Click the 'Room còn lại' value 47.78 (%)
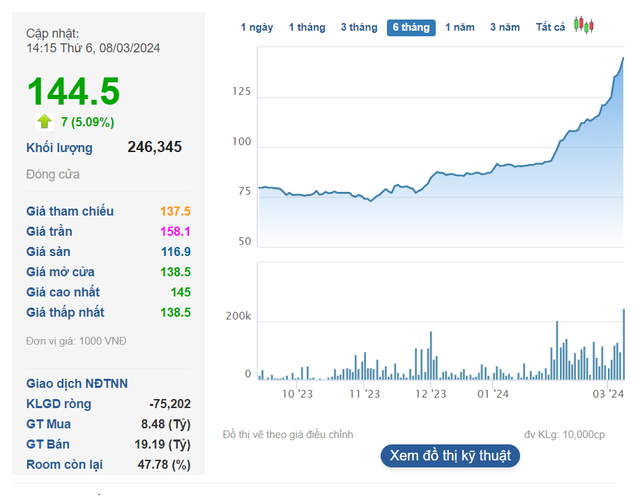The image size is (640, 496). coord(165,464)
